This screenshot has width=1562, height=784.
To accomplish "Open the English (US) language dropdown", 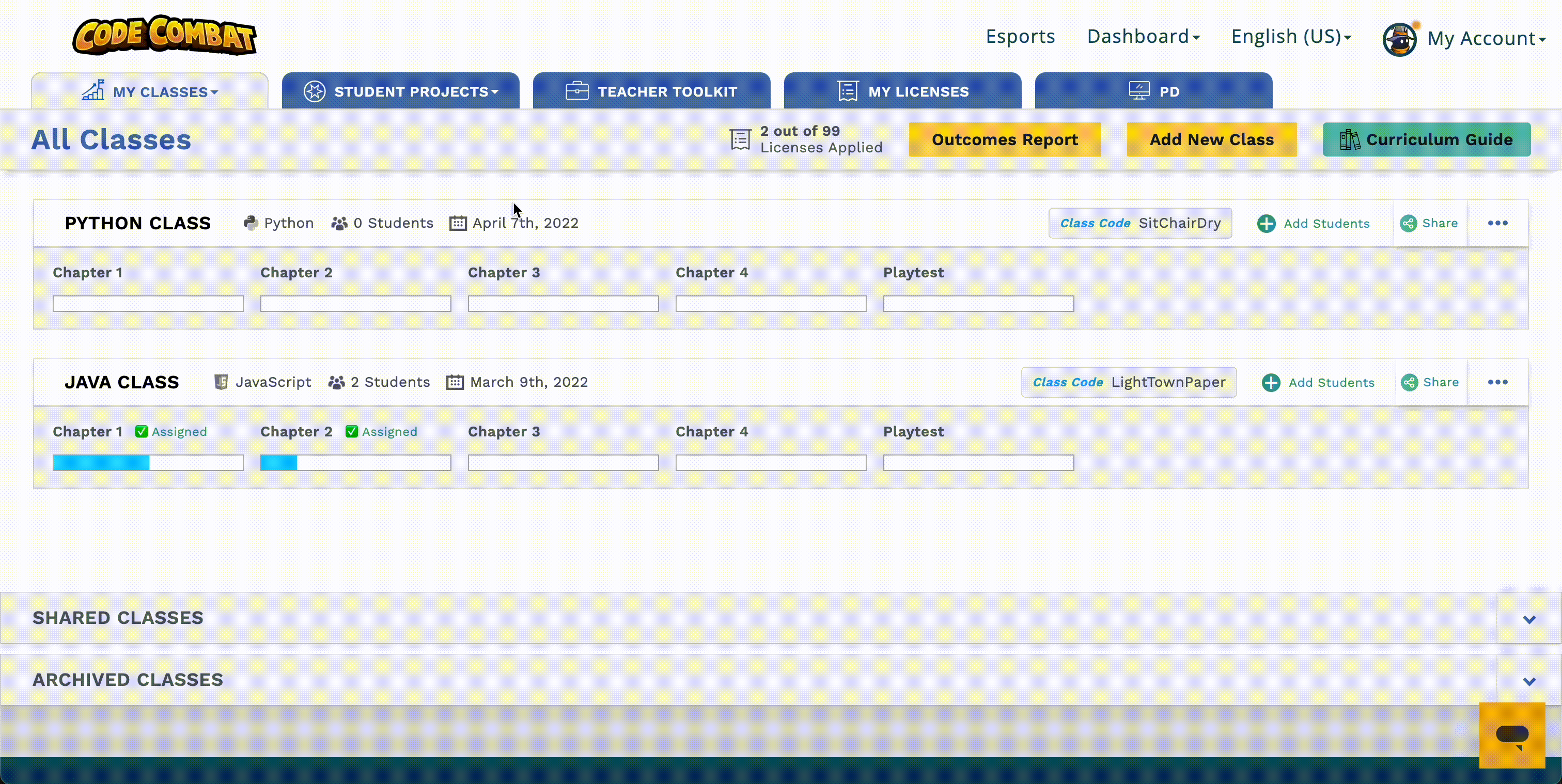I will click(1291, 36).
